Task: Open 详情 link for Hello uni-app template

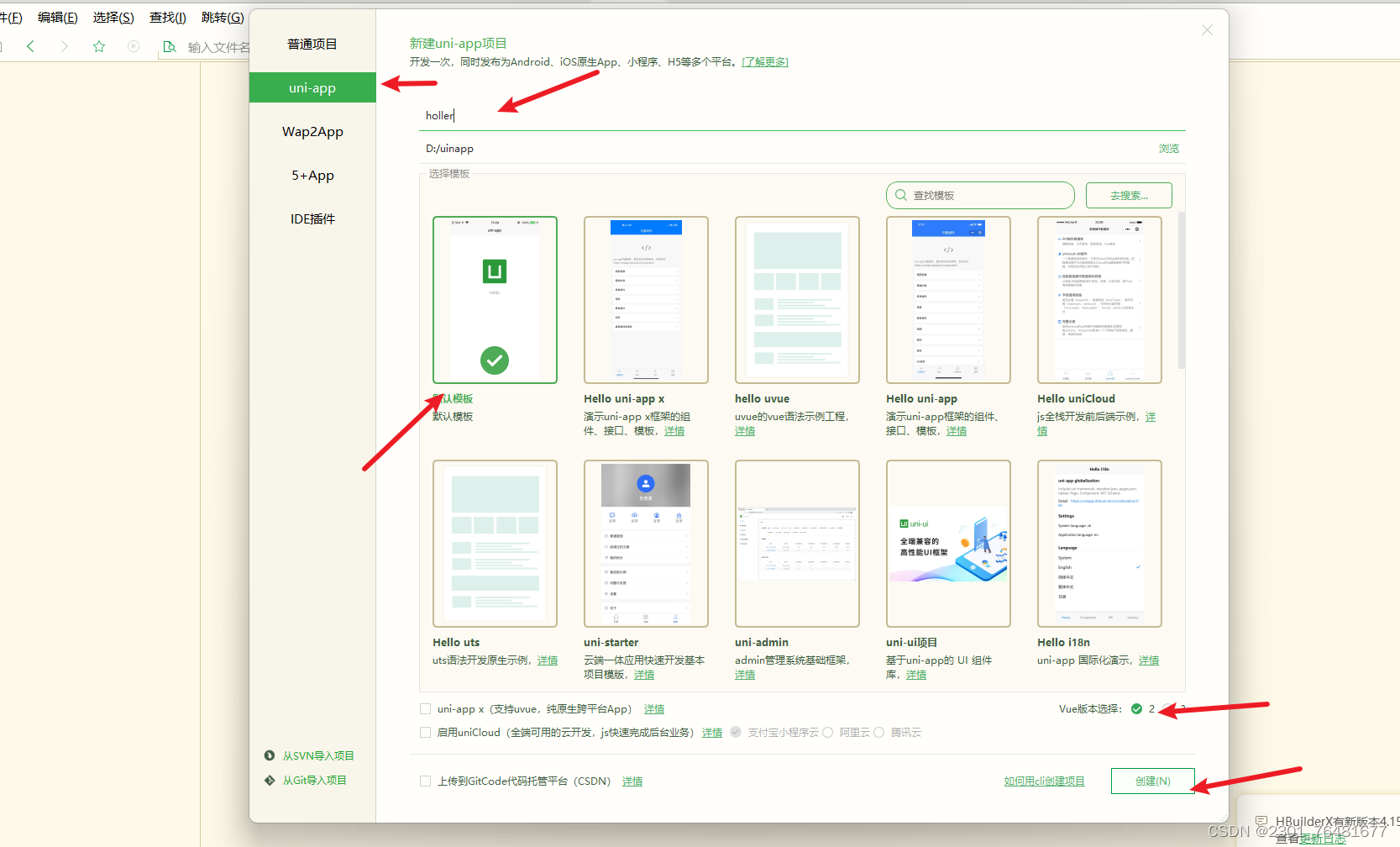Action: pyautogui.click(x=957, y=431)
